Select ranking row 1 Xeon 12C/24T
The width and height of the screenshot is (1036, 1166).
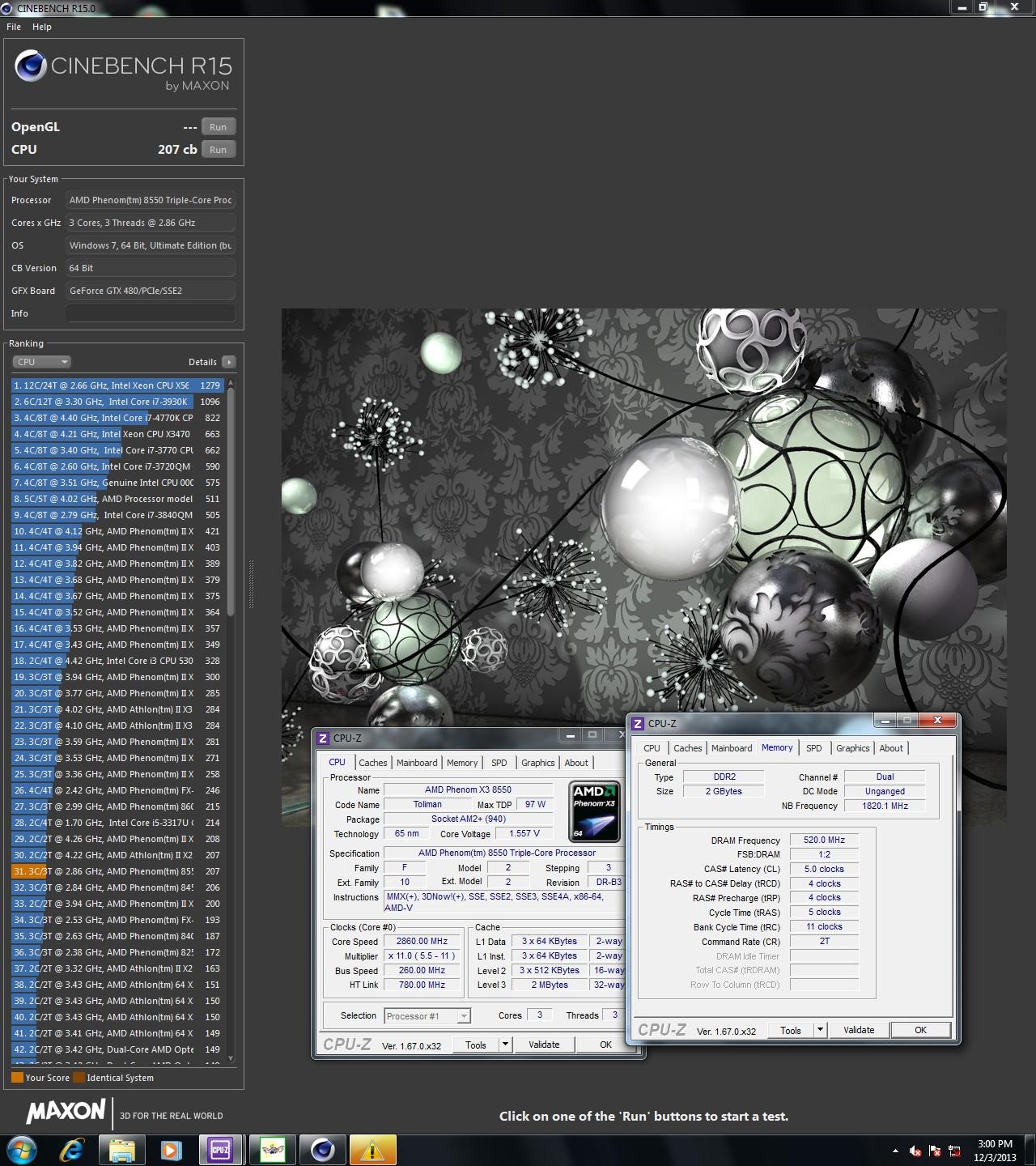117,385
